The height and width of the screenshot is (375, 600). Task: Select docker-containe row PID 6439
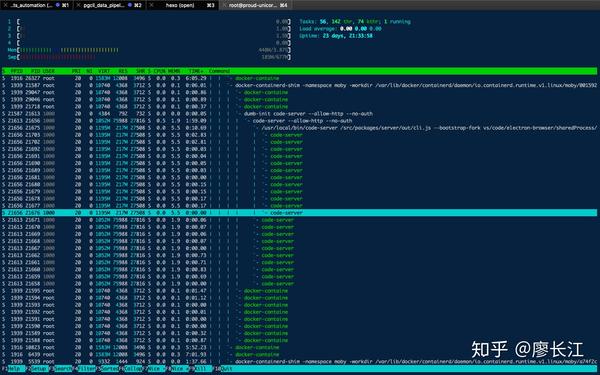(299, 354)
